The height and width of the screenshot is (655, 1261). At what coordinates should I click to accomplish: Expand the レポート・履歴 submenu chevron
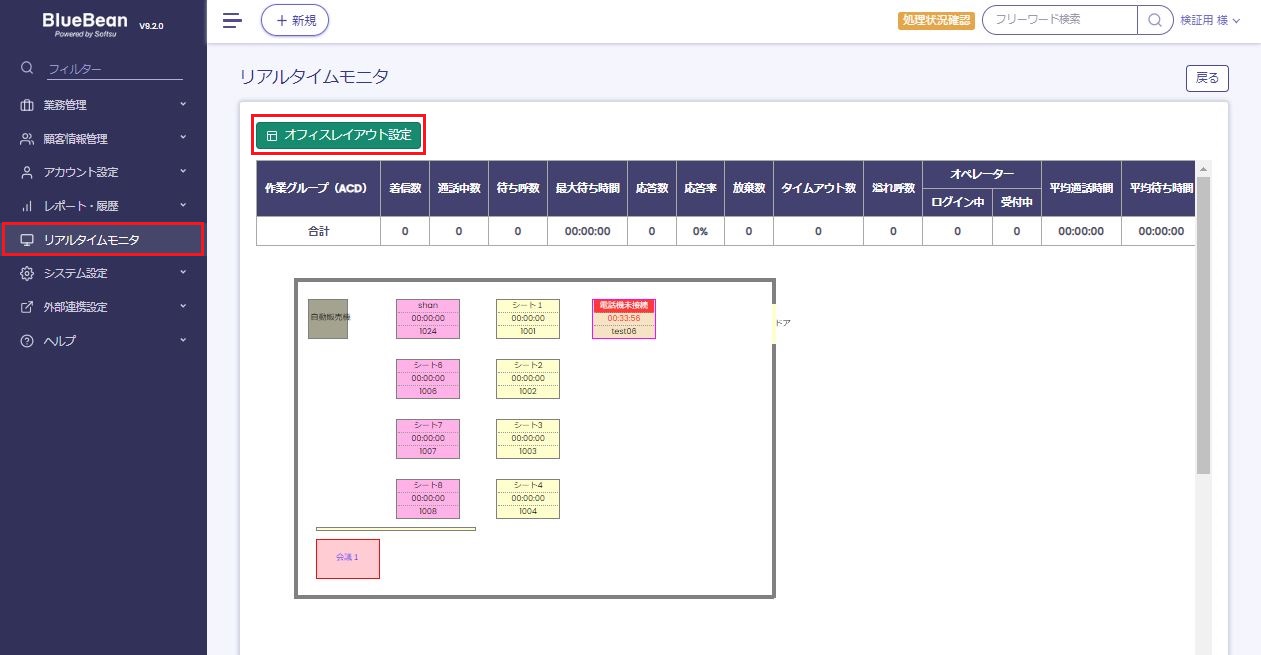pyautogui.click(x=183, y=205)
